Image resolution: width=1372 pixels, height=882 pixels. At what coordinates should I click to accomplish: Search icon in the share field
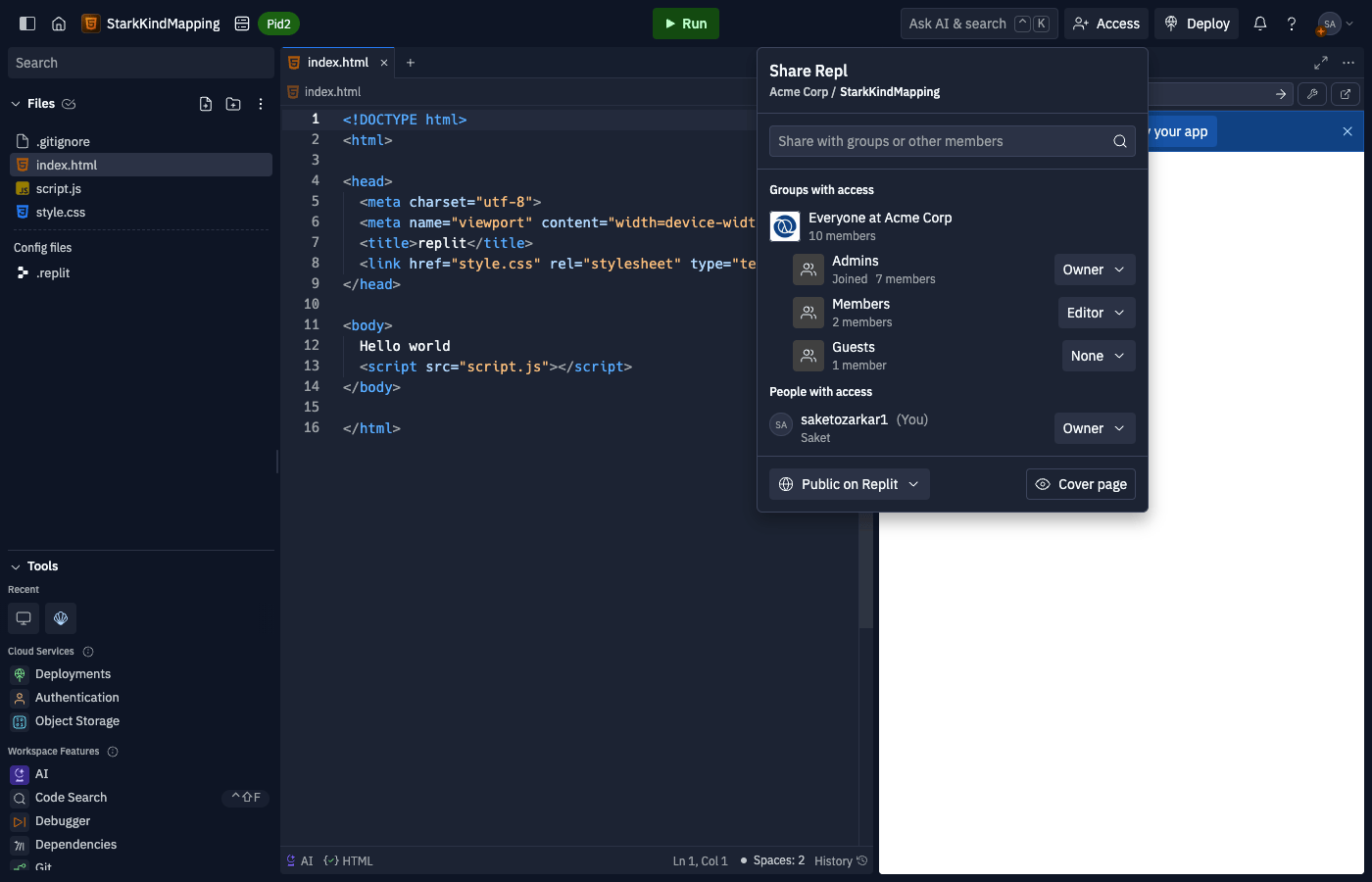pos(1120,141)
